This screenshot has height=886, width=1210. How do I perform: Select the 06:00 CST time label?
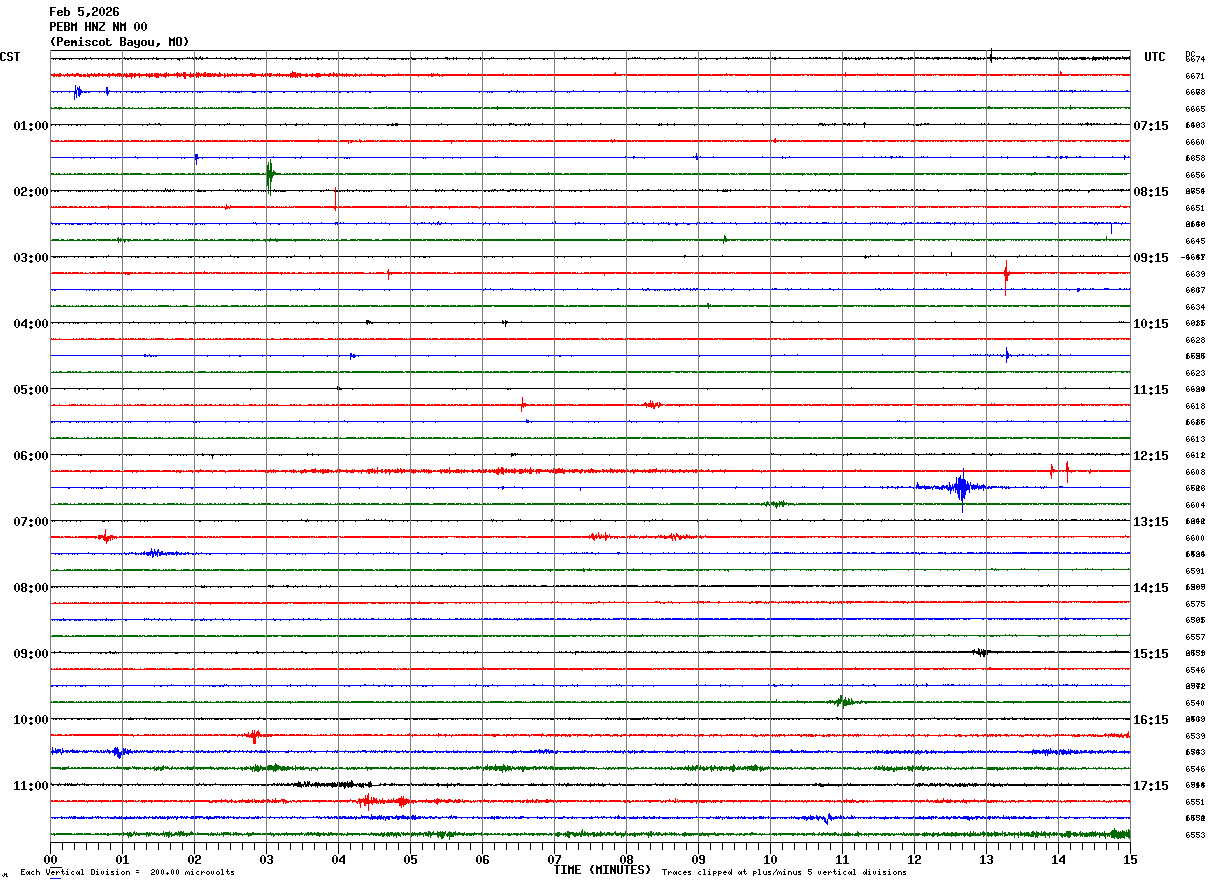[31, 456]
